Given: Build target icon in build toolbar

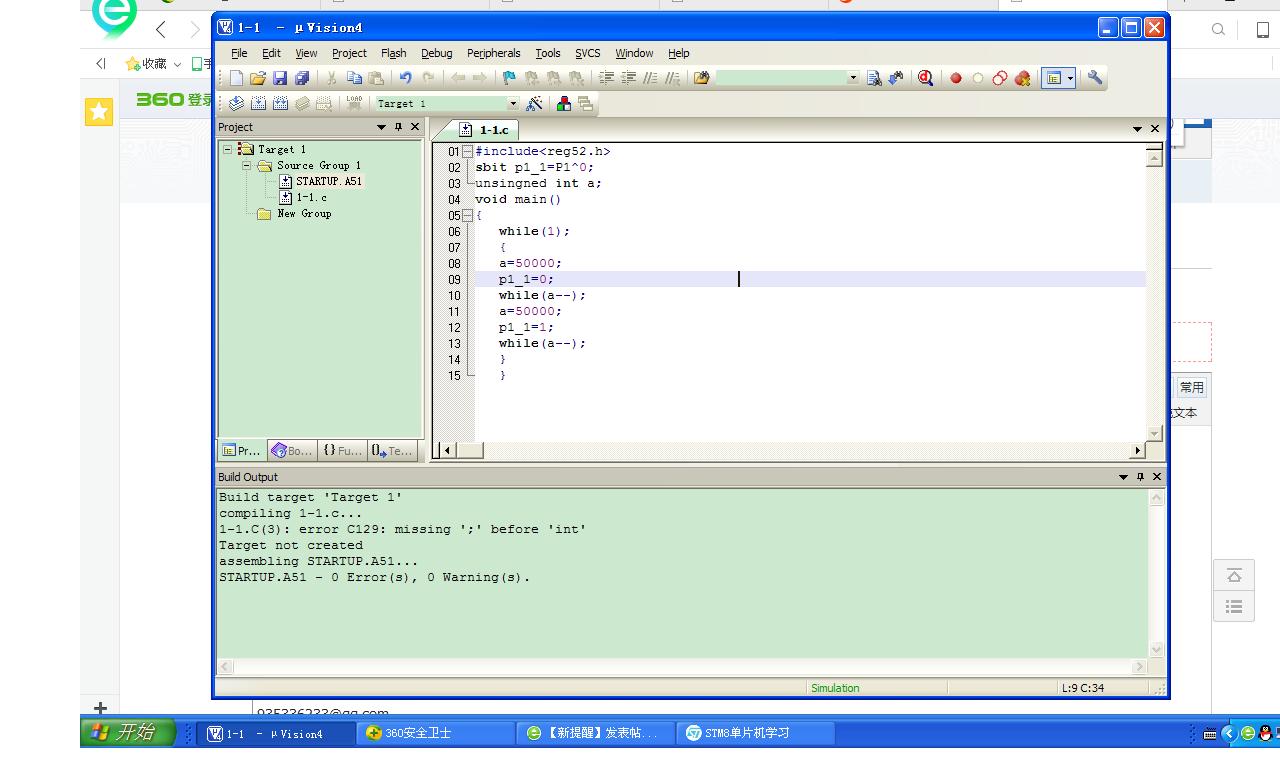Looking at the screenshot, I should (258, 103).
